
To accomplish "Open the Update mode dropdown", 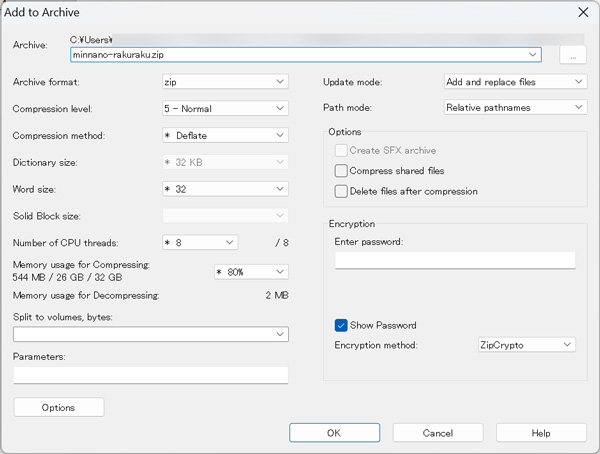I will 515,82.
